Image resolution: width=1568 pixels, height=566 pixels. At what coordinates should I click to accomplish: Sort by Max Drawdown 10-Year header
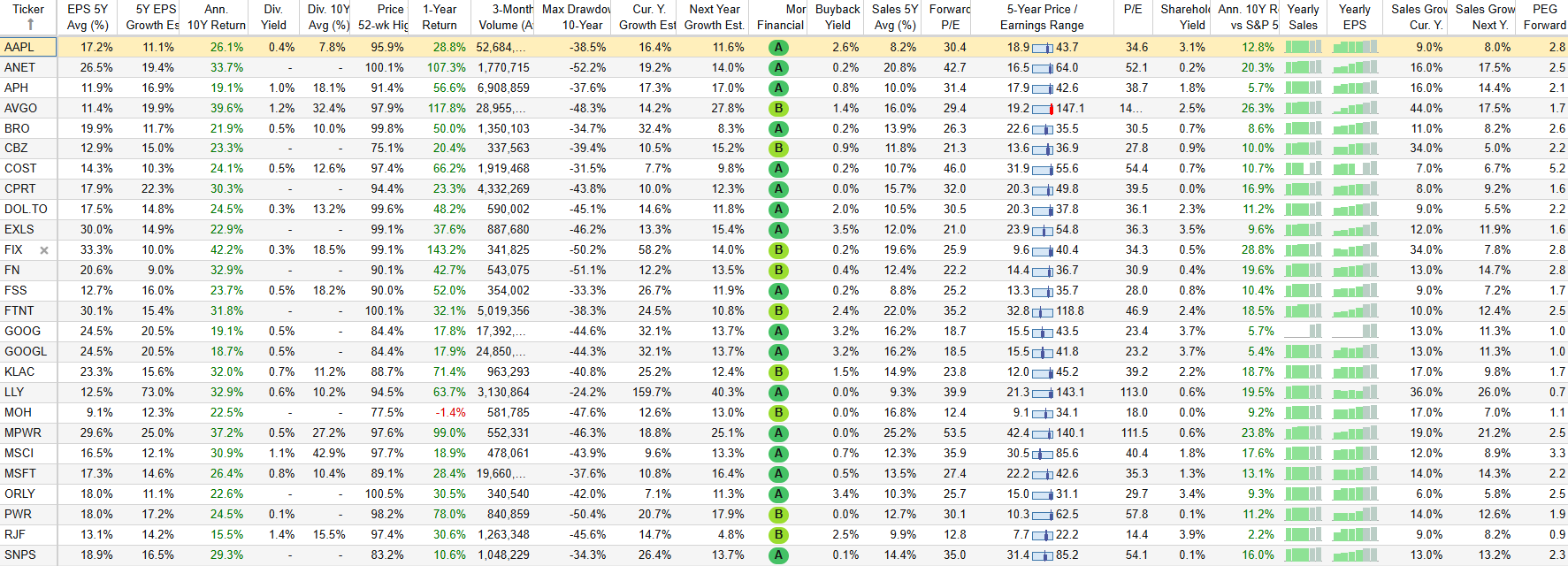point(576,17)
